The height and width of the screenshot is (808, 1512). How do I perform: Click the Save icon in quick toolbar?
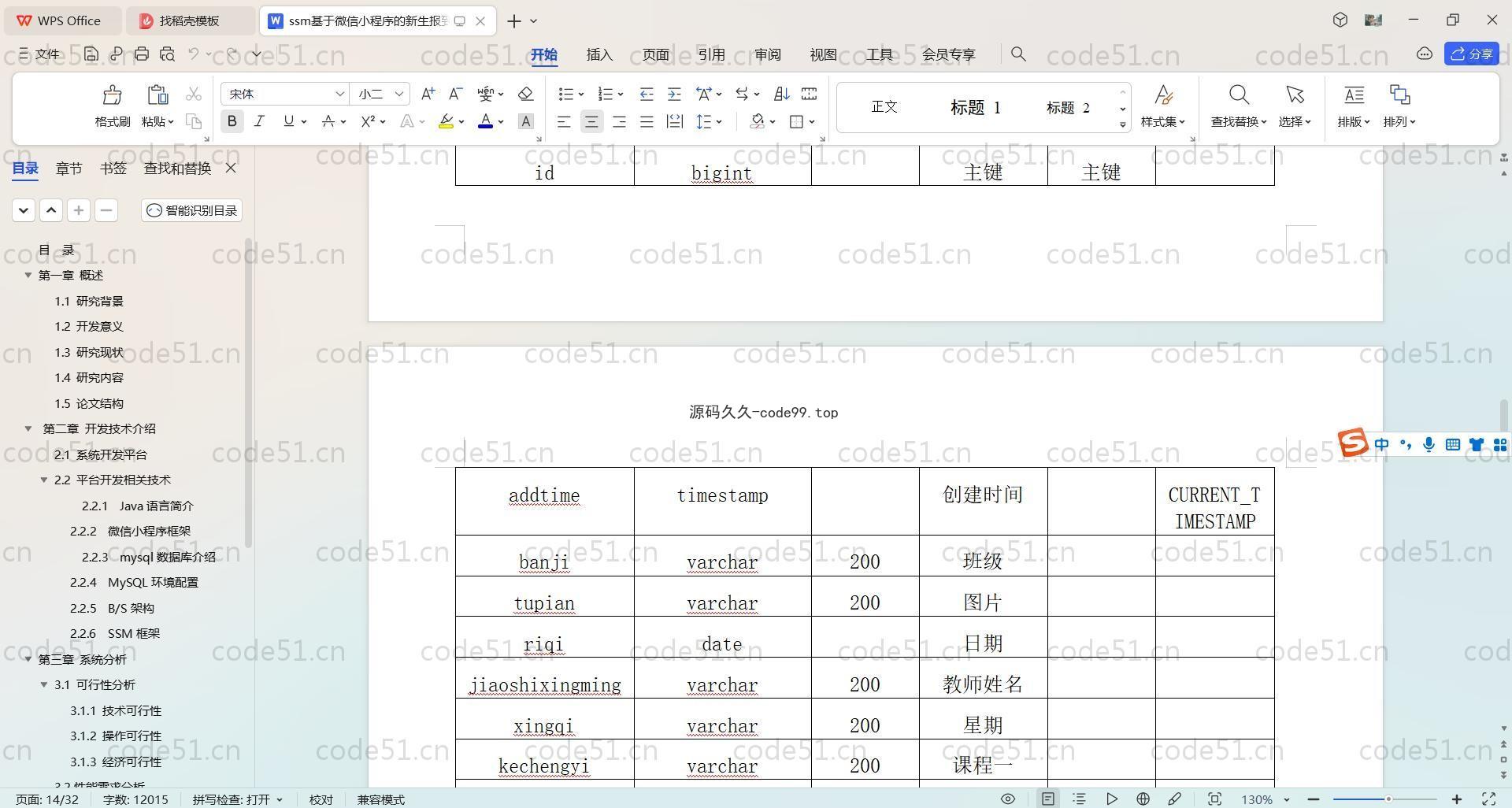tap(91, 54)
